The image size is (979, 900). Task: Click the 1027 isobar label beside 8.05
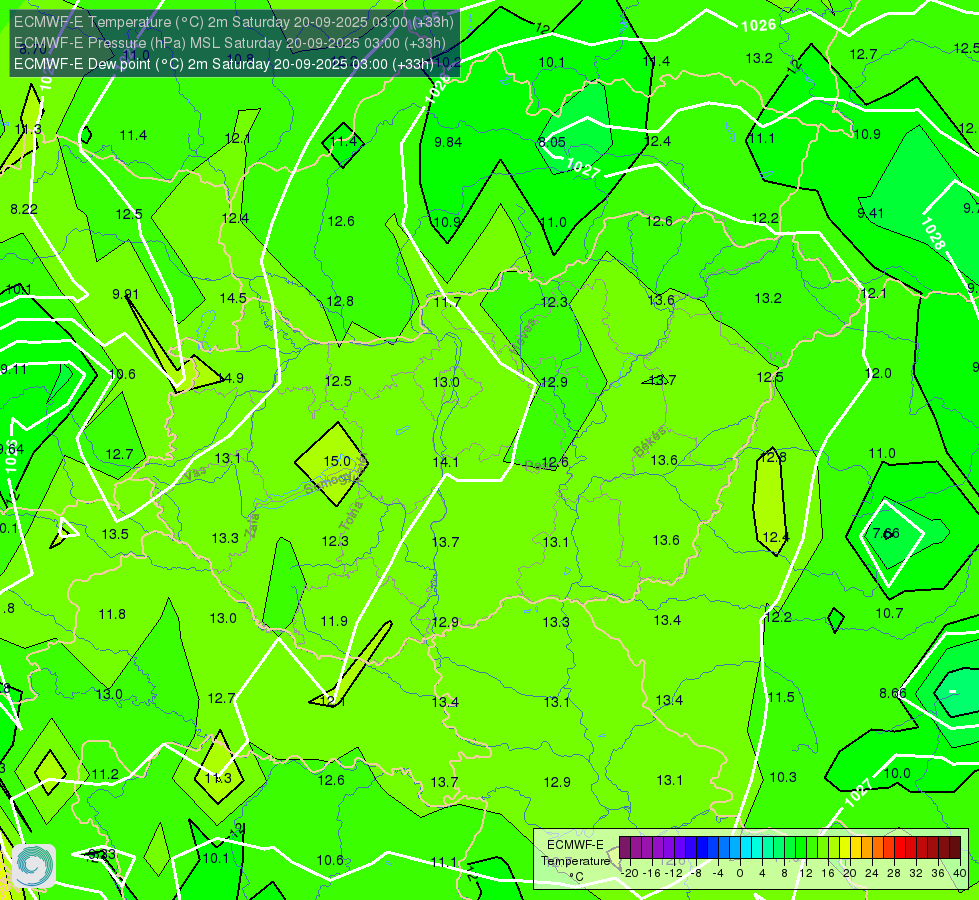tap(583, 169)
